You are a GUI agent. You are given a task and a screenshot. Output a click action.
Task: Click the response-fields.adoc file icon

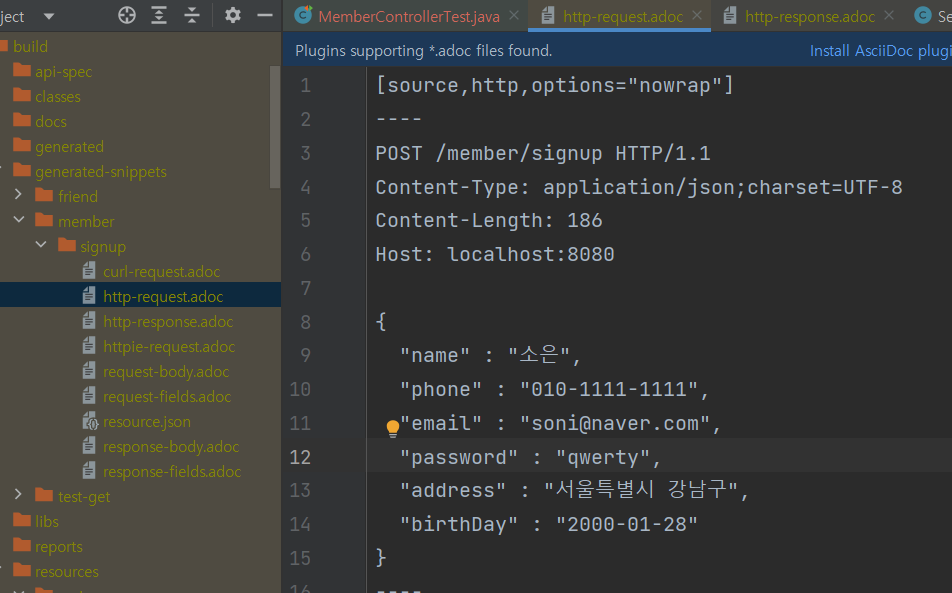[89, 470]
